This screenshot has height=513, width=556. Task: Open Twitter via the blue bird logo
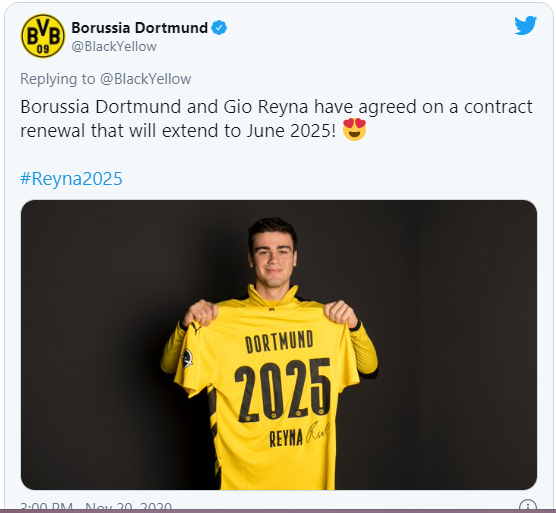pyautogui.click(x=525, y=25)
